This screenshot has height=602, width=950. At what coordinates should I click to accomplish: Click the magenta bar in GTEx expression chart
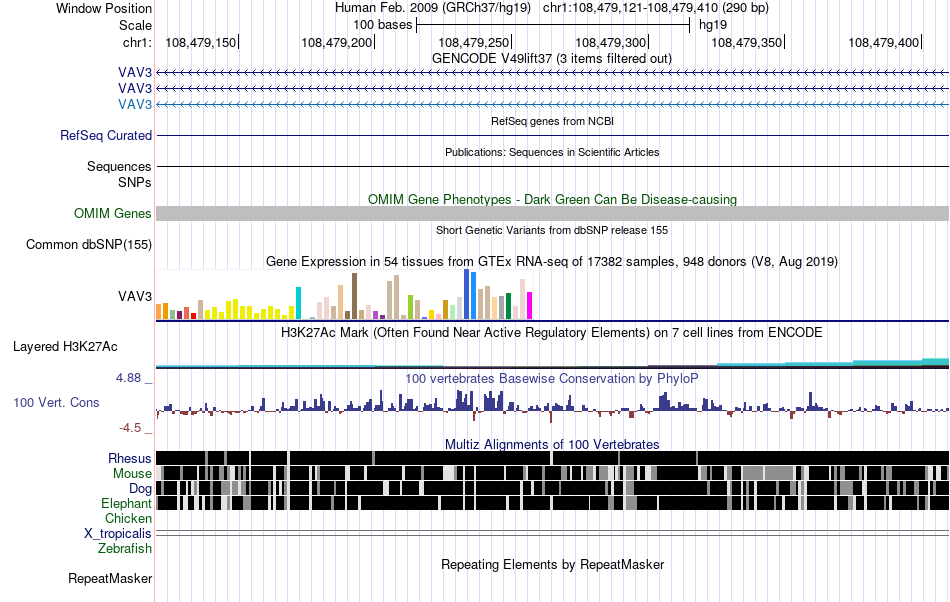530,305
